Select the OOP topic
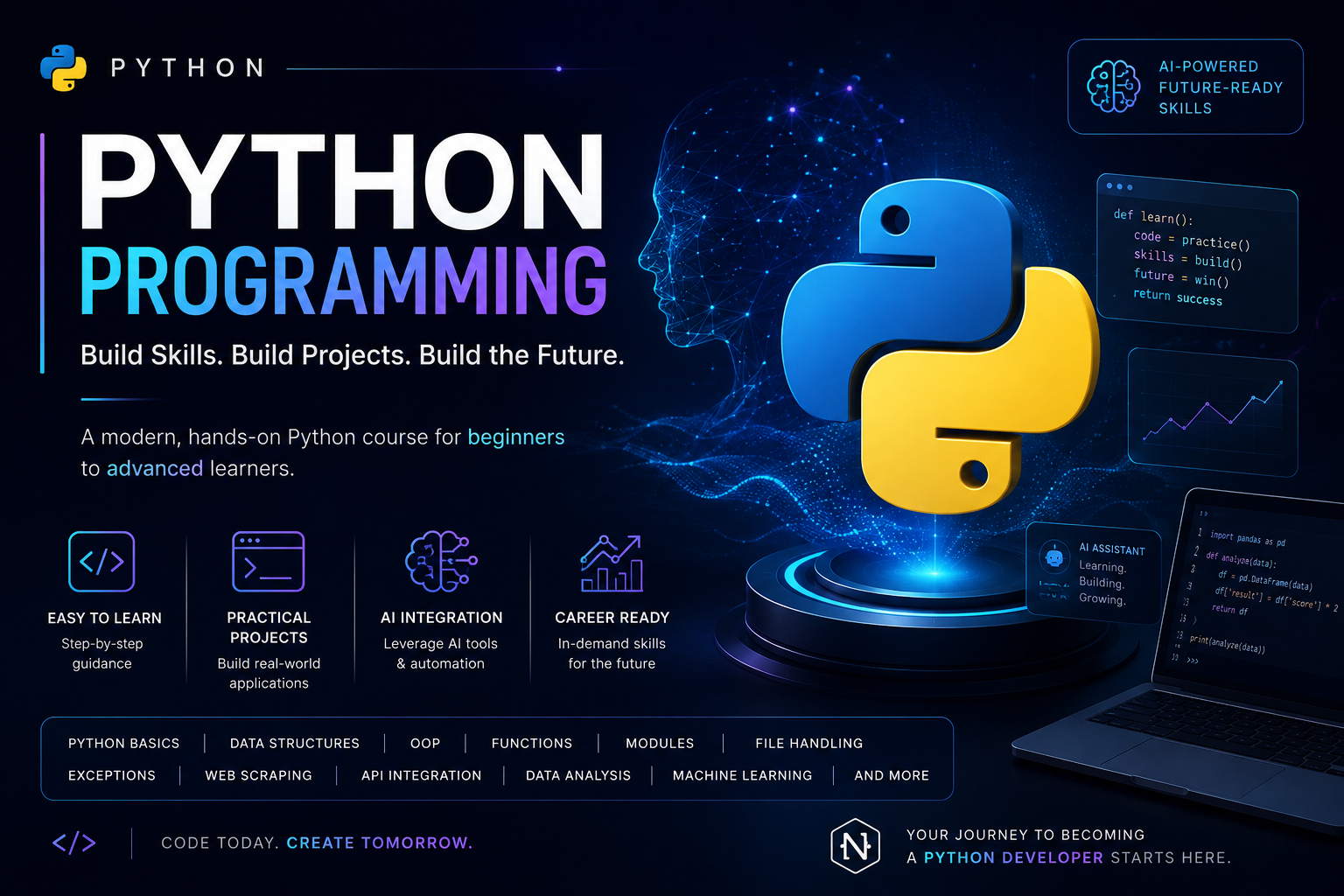This screenshot has height=896, width=1344. (425, 744)
